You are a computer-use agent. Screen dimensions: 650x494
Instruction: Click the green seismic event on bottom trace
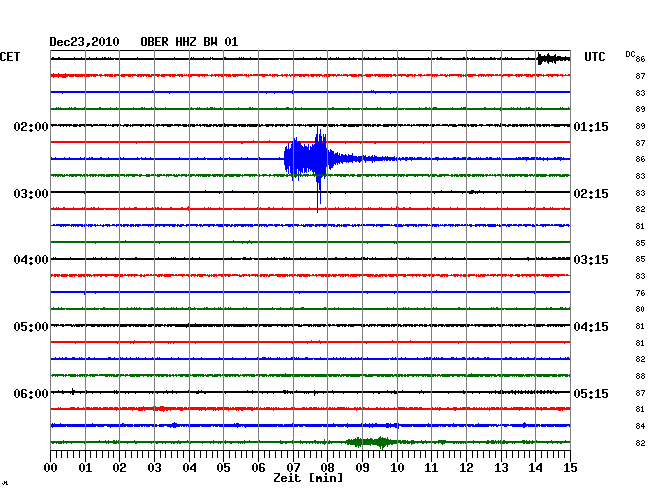coord(372,442)
